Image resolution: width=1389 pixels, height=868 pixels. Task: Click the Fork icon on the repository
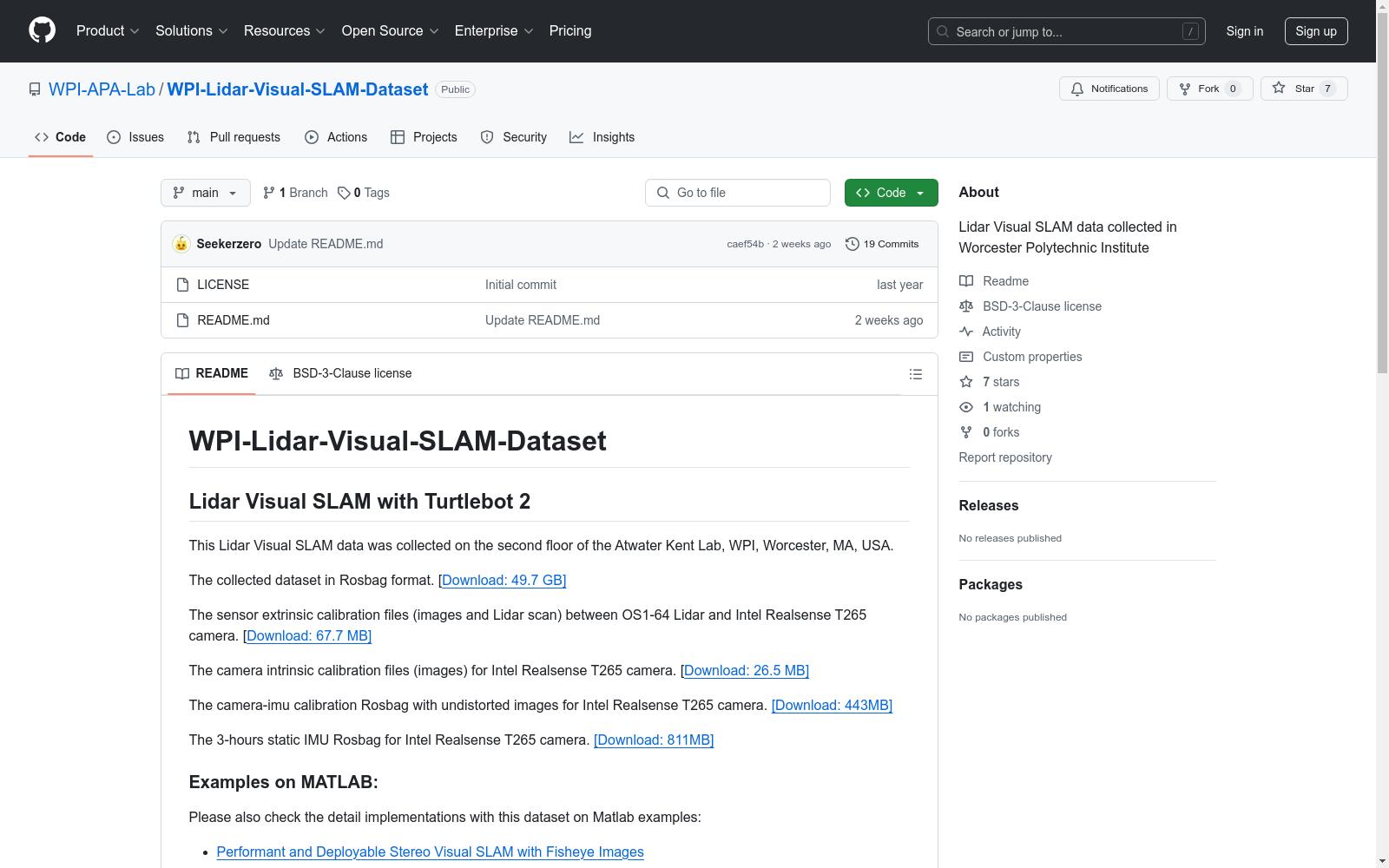(x=1185, y=89)
